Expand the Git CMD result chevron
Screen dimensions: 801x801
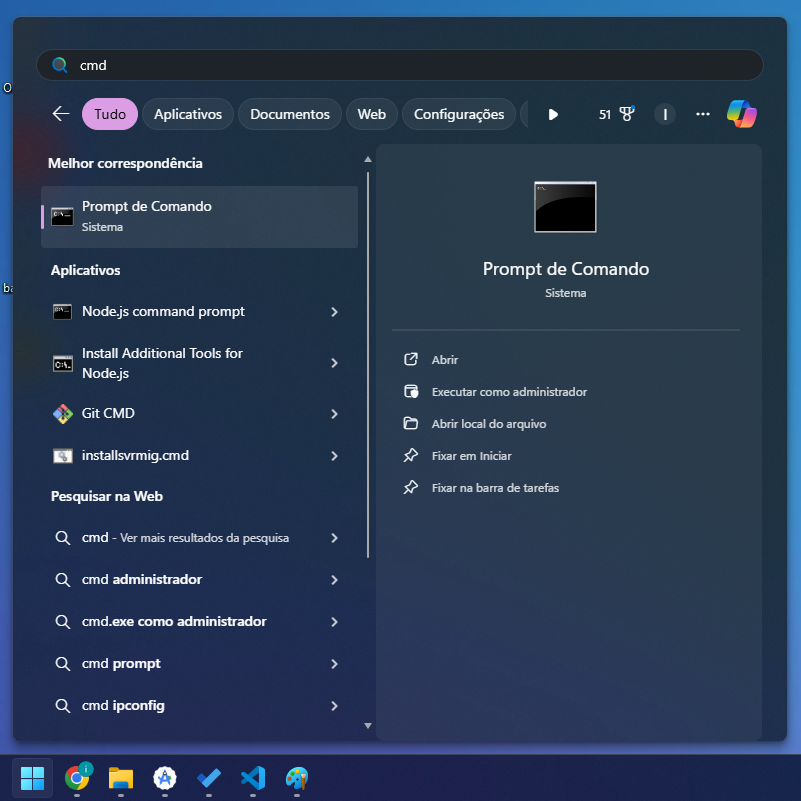click(x=334, y=414)
